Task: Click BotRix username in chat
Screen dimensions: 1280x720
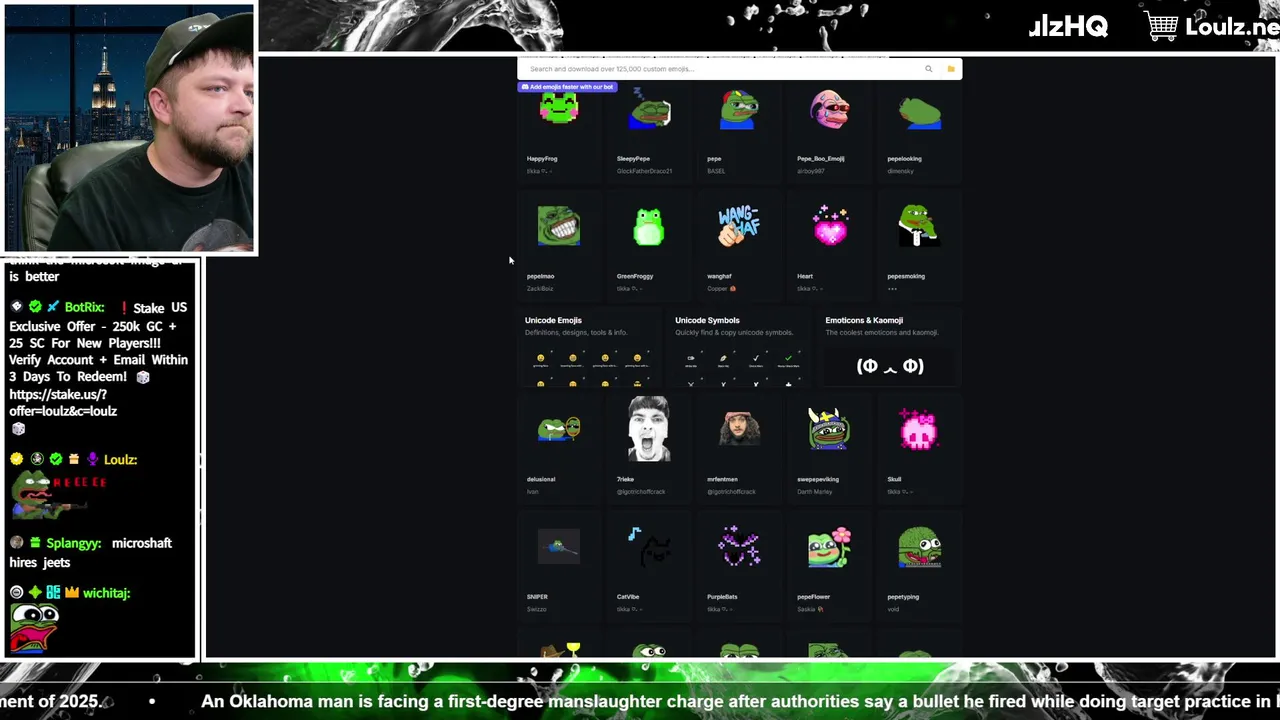Action: 84,308
